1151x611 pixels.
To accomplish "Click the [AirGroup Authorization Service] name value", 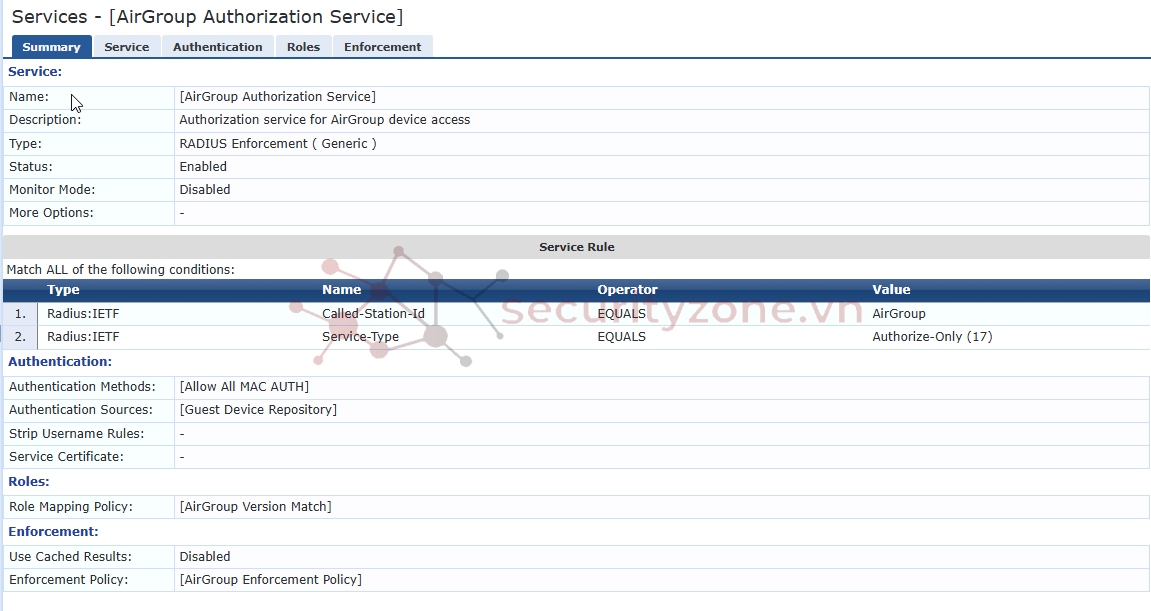I will tap(277, 97).
